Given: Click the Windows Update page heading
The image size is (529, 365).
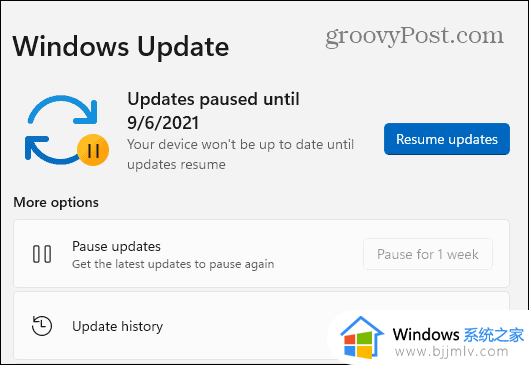Looking at the screenshot, I should (x=121, y=47).
